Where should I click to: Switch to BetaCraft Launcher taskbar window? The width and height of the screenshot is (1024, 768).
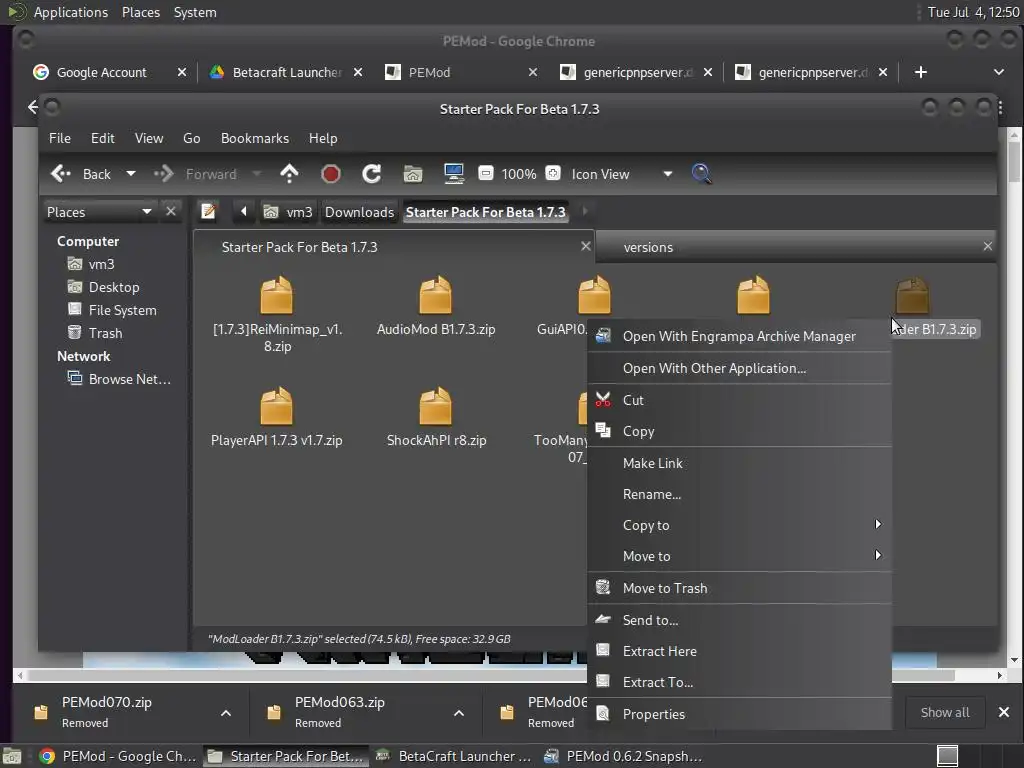(455, 756)
